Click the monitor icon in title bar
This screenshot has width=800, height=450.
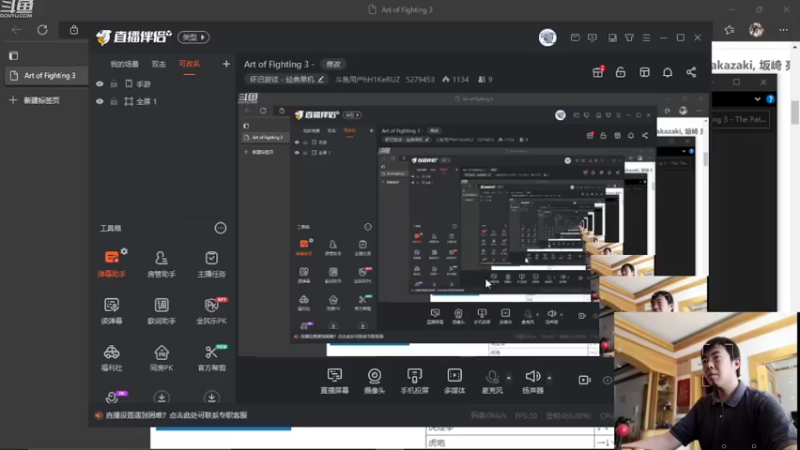pos(592,38)
